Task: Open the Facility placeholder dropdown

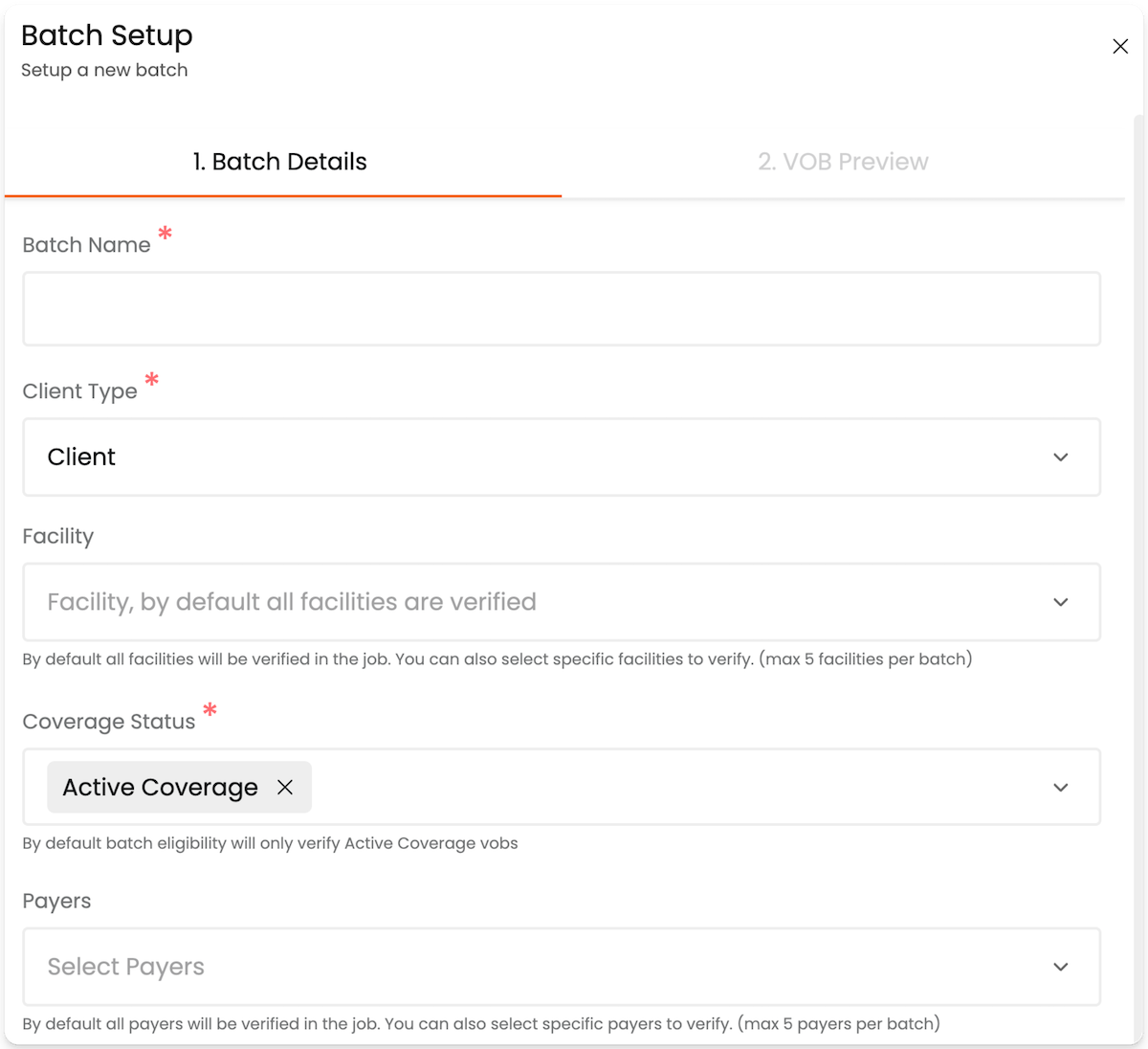Action: pyautogui.click(x=536, y=602)
